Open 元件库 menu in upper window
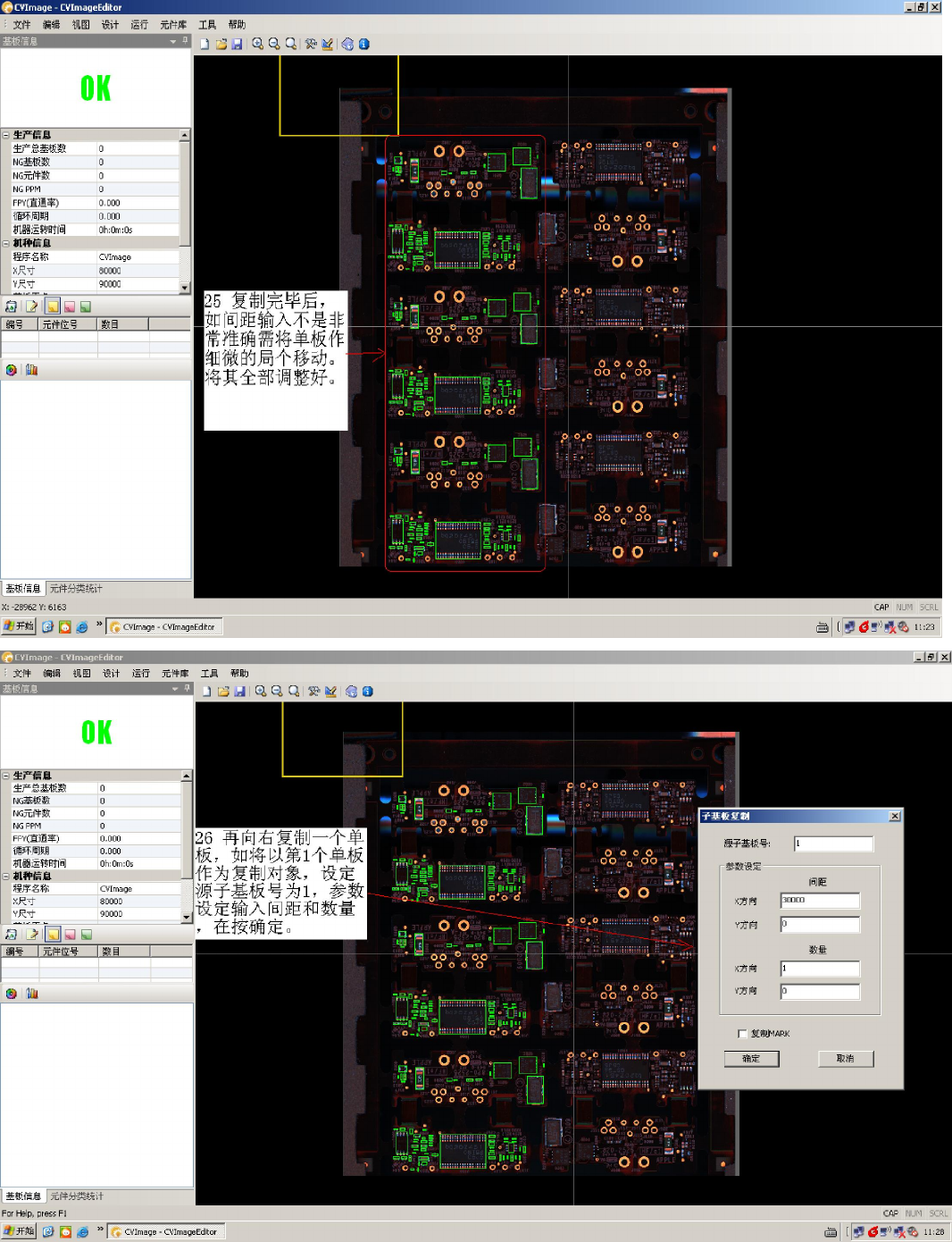Viewport: 952px width, 1242px height. 173,25
